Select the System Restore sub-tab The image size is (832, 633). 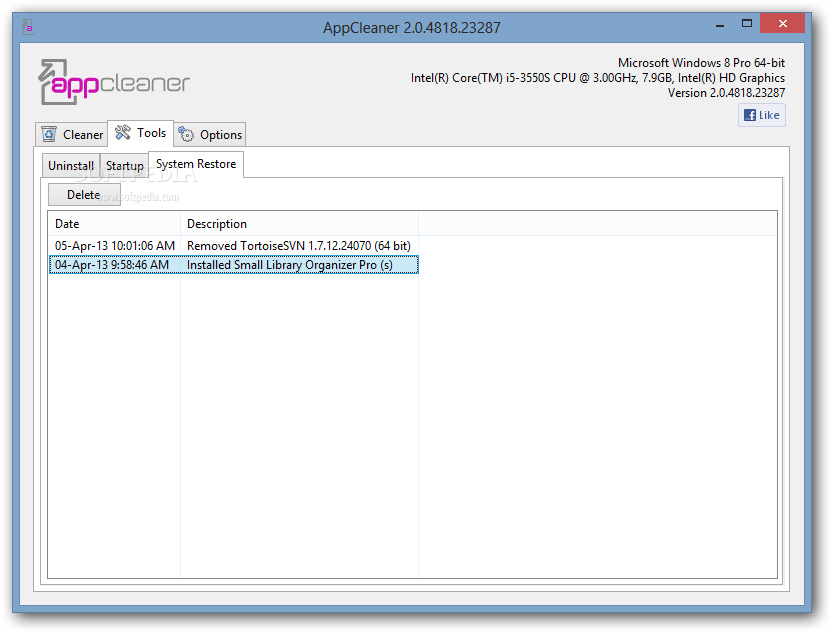point(196,164)
